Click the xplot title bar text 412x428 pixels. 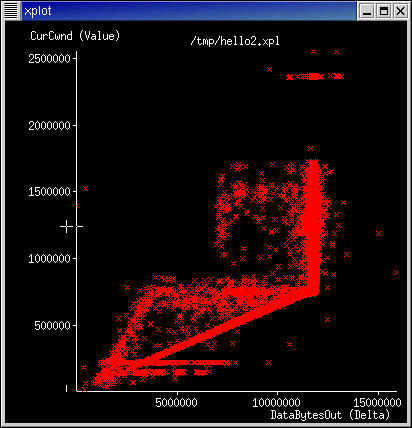(x=38, y=11)
